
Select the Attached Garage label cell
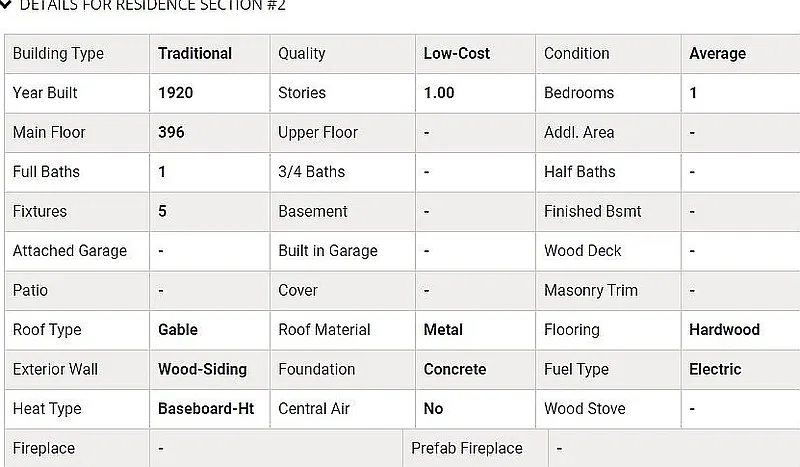tap(70, 251)
